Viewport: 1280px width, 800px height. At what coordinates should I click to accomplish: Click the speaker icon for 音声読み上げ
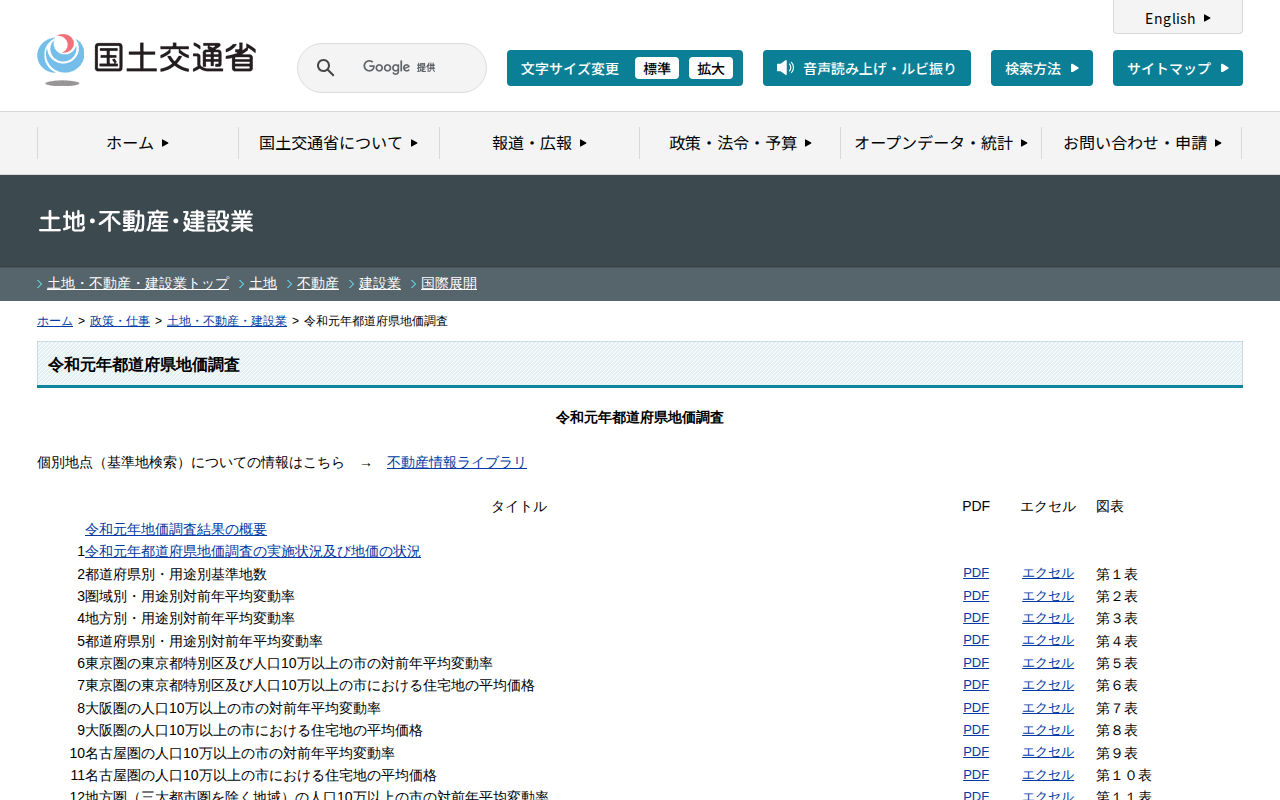[x=785, y=68]
